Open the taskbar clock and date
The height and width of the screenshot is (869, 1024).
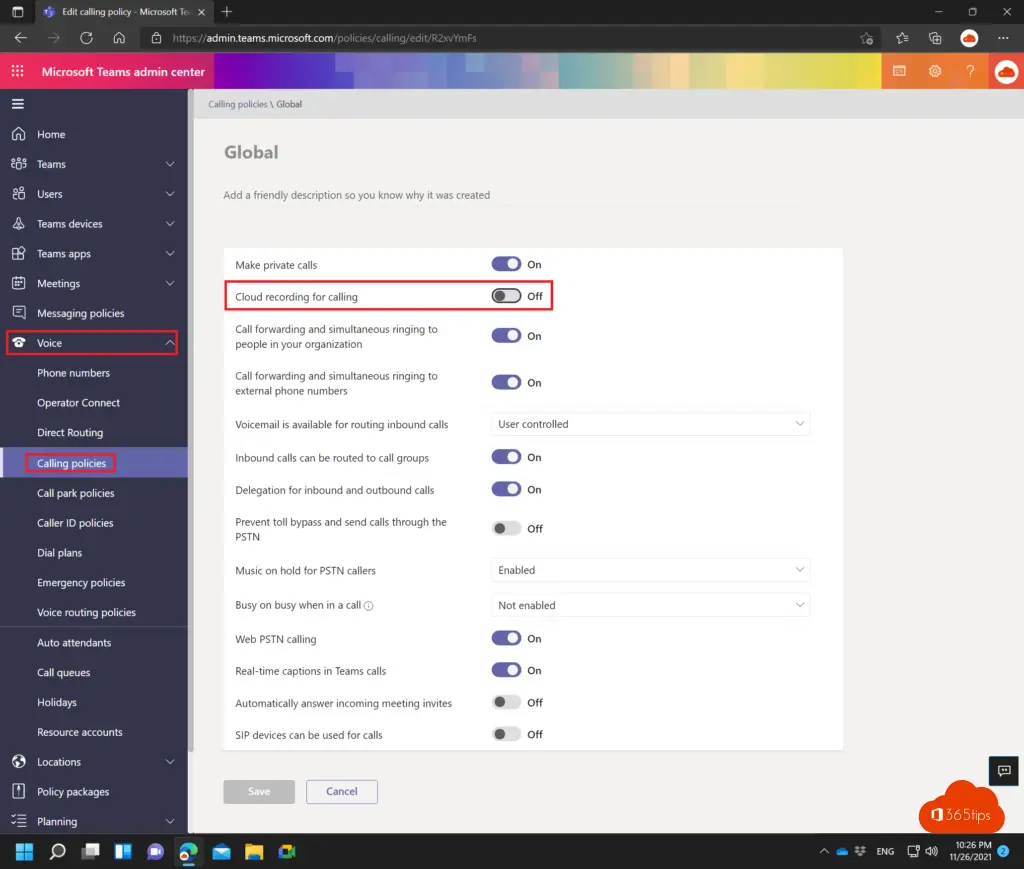(970, 851)
